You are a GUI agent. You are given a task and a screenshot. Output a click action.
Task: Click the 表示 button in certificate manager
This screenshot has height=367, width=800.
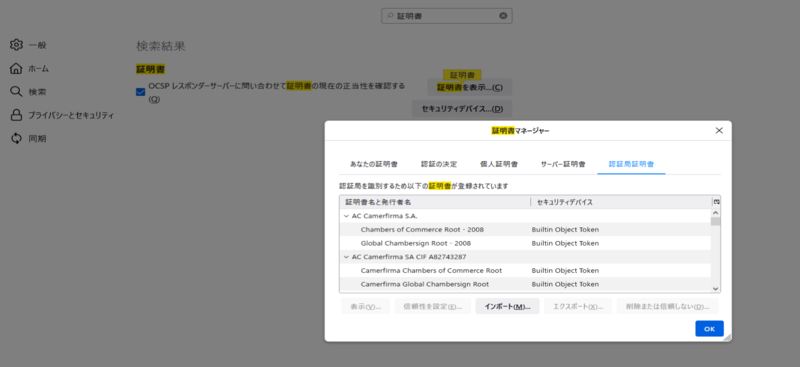coord(366,307)
